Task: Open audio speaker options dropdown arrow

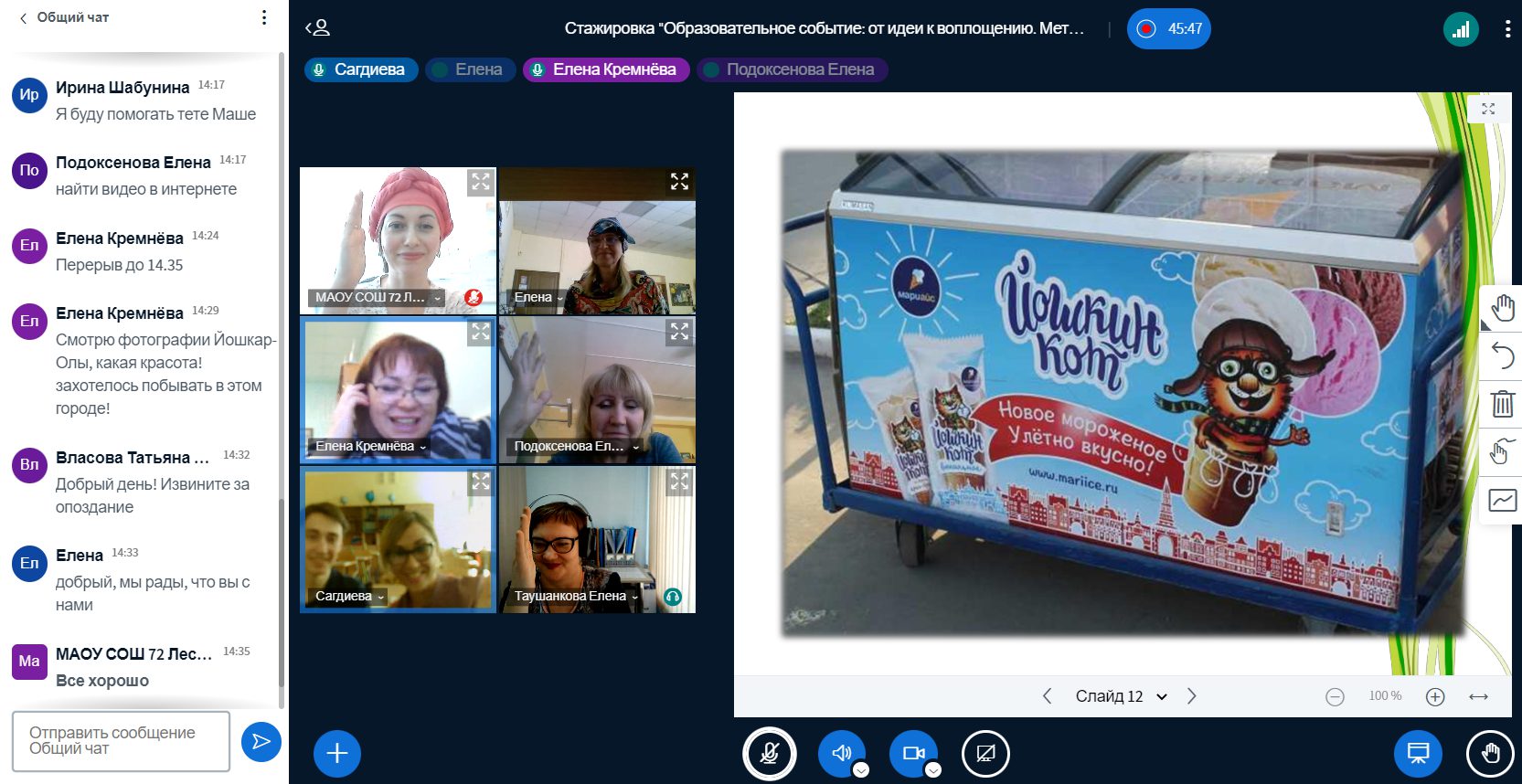Action: (861, 770)
